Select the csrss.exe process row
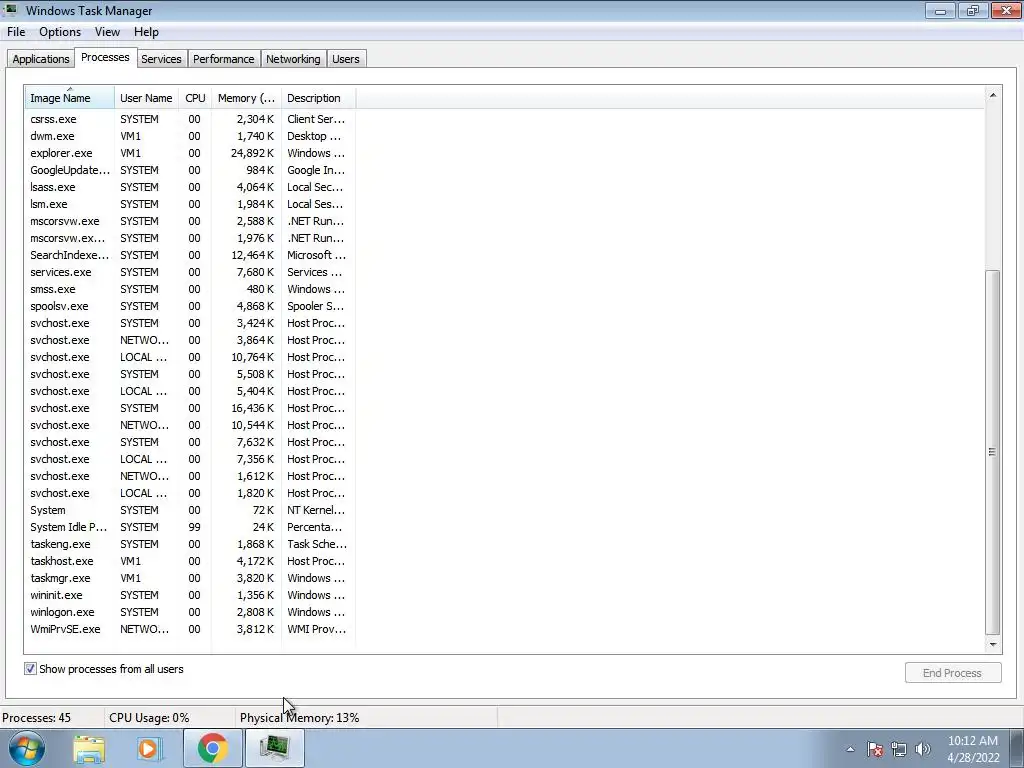 (x=189, y=119)
